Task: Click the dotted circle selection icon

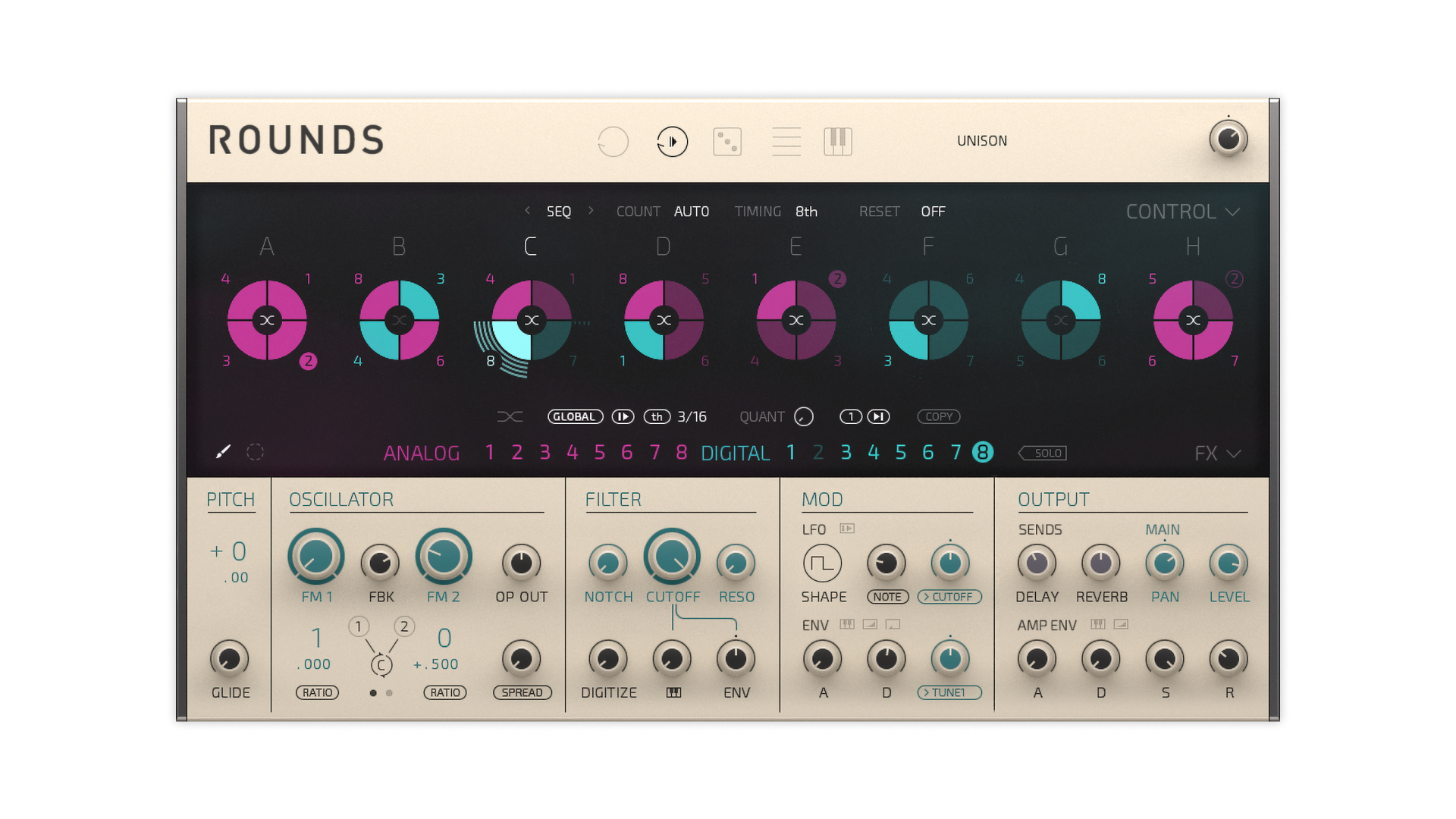Action: [x=256, y=452]
